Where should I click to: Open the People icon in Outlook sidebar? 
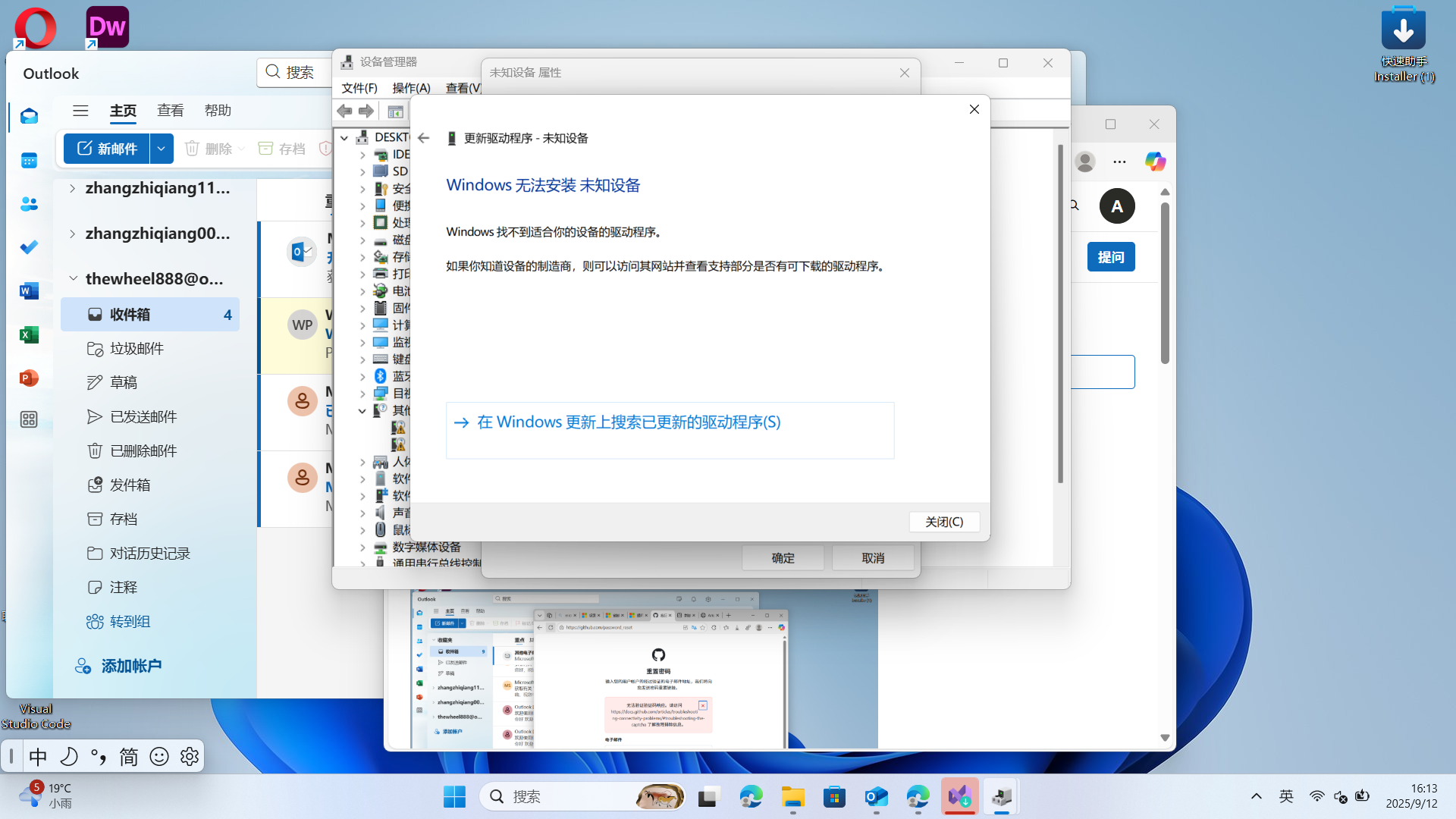29,204
